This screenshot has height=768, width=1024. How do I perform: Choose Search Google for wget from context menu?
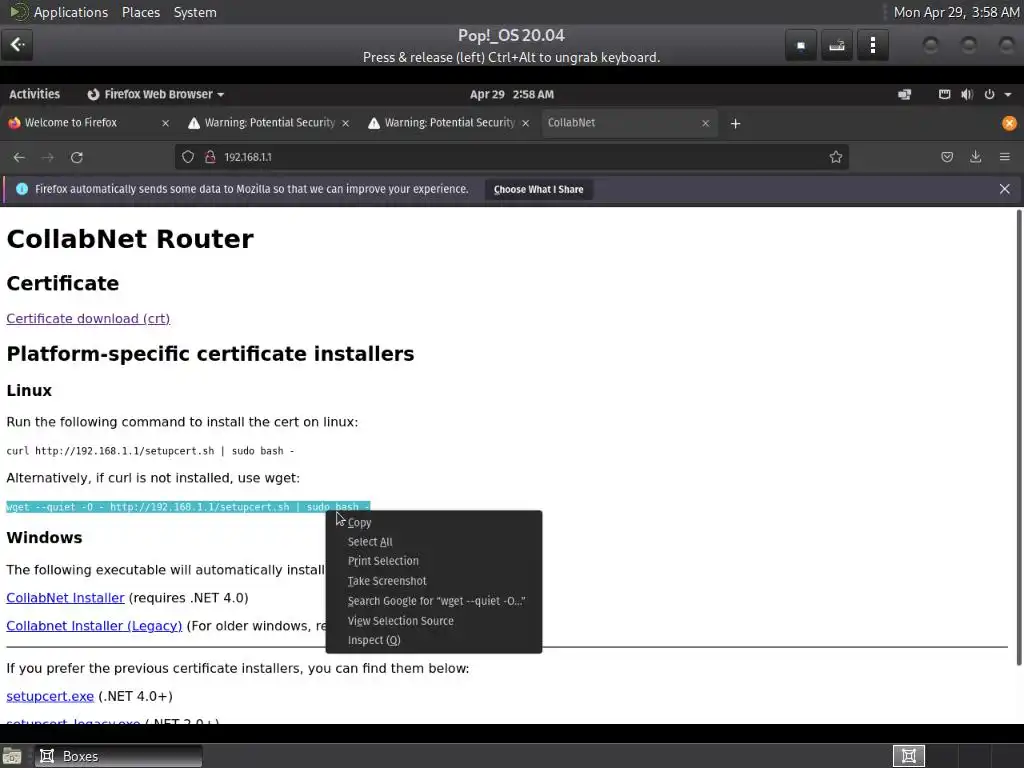click(434, 601)
